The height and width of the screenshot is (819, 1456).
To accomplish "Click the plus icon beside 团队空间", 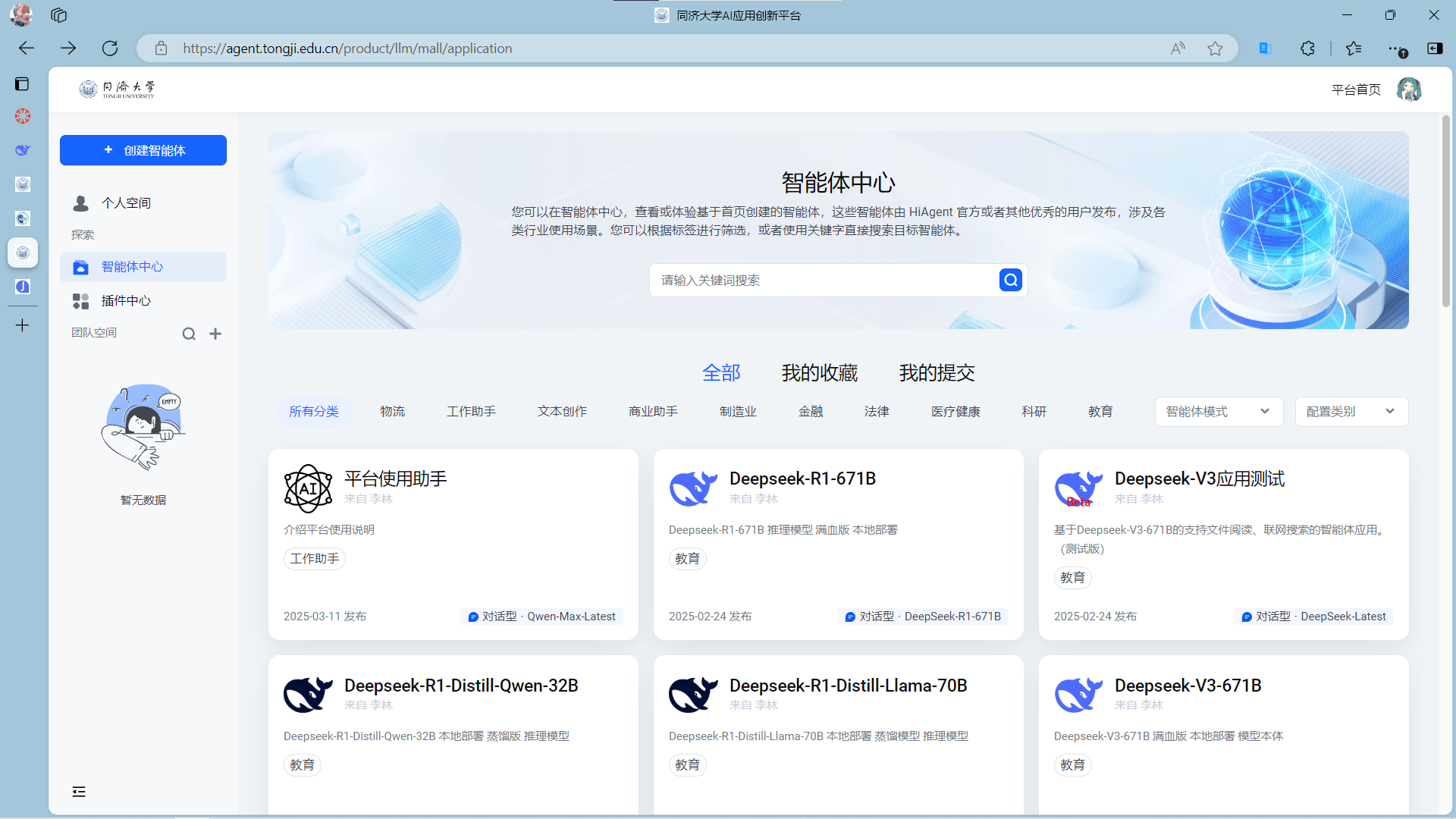I will (x=215, y=334).
